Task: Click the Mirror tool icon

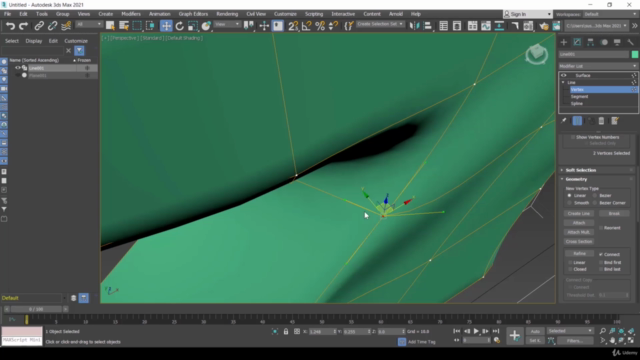Action: pyautogui.click(x=414, y=26)
